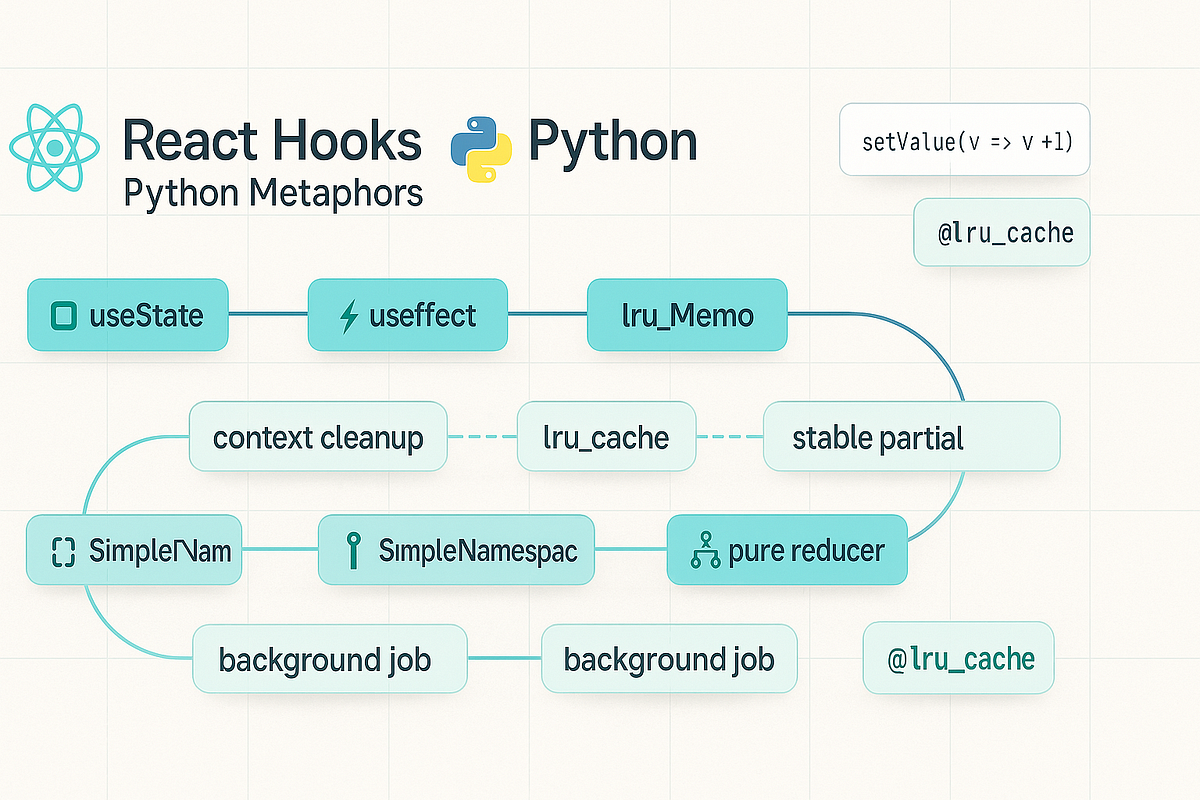Select the pure reducer node
The width and height of the screenshot is (1200, 800).
(x=787, y=551)
